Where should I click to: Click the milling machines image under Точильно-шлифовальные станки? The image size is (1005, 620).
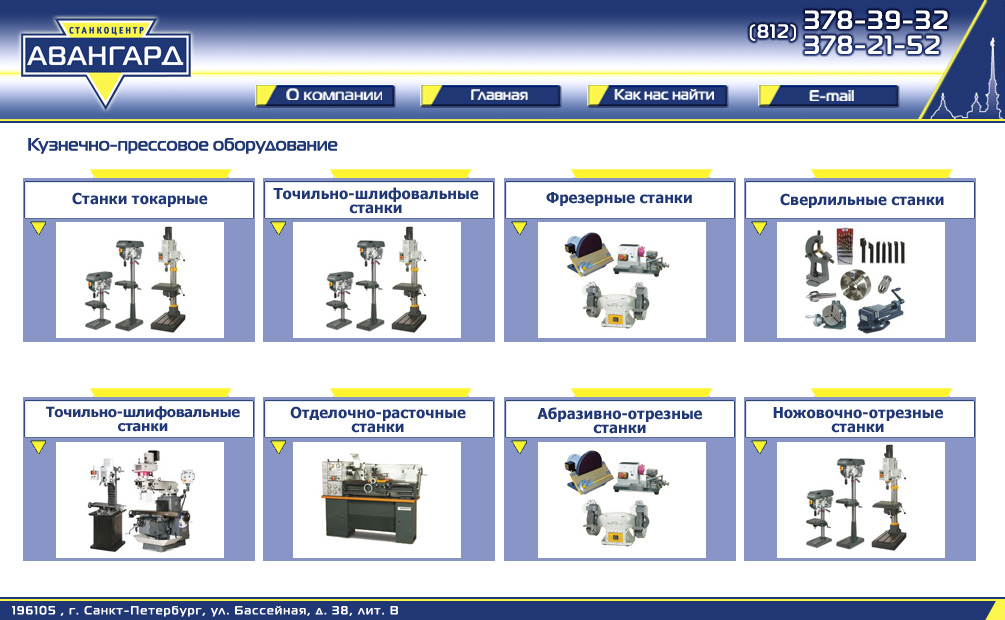140,499
